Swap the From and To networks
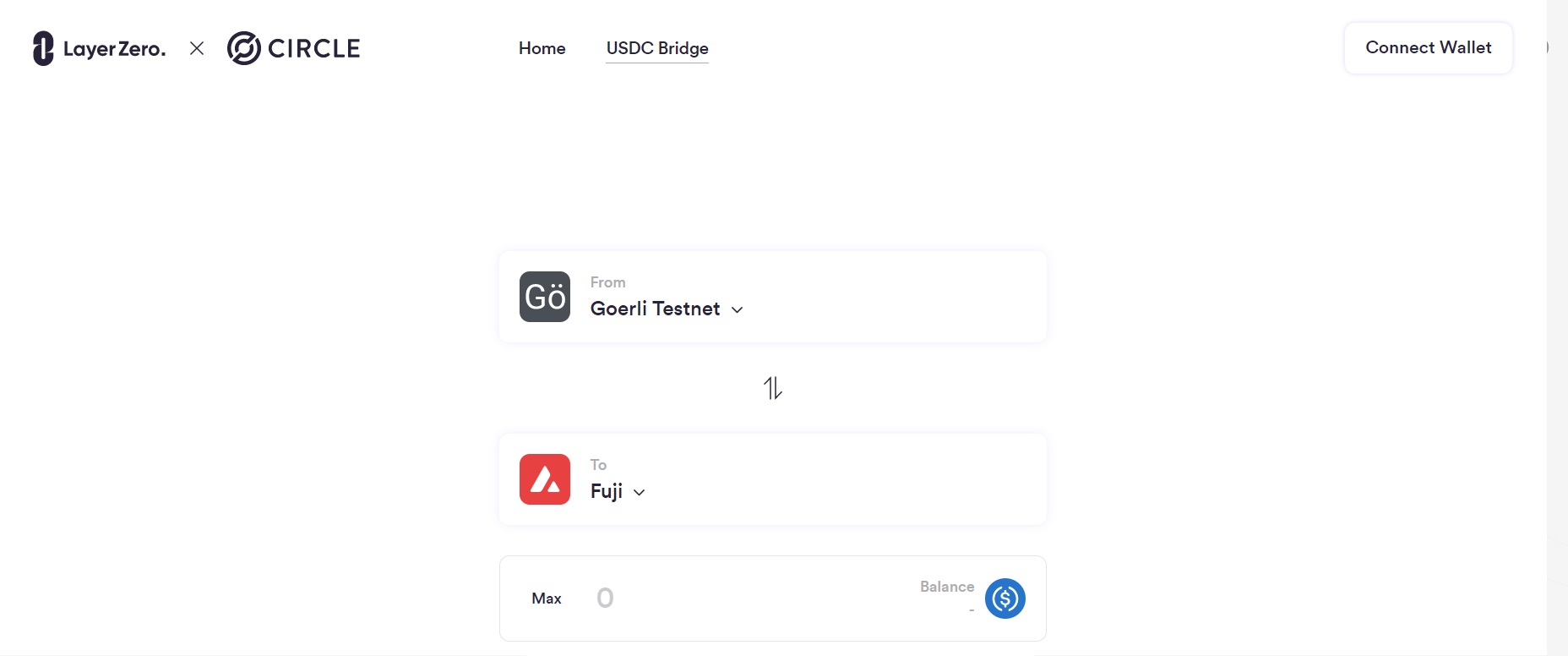Viewport: 1568px width, 656px height. (773, 388)
